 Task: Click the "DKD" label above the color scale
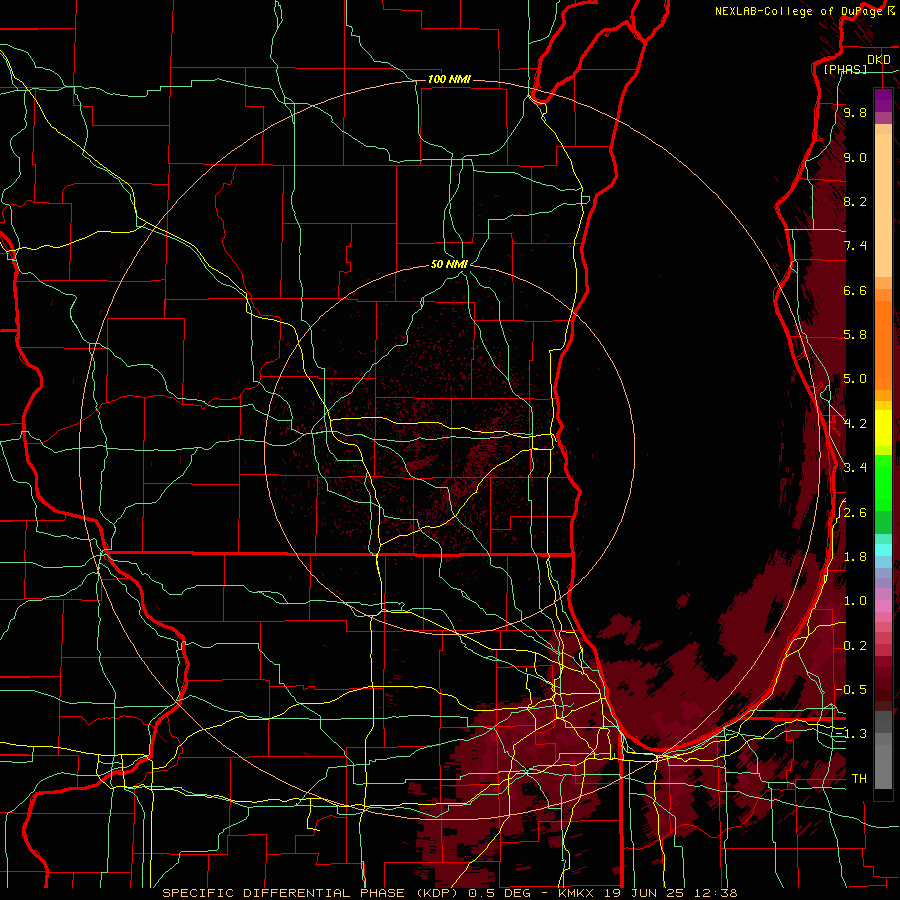coord(878,60)
